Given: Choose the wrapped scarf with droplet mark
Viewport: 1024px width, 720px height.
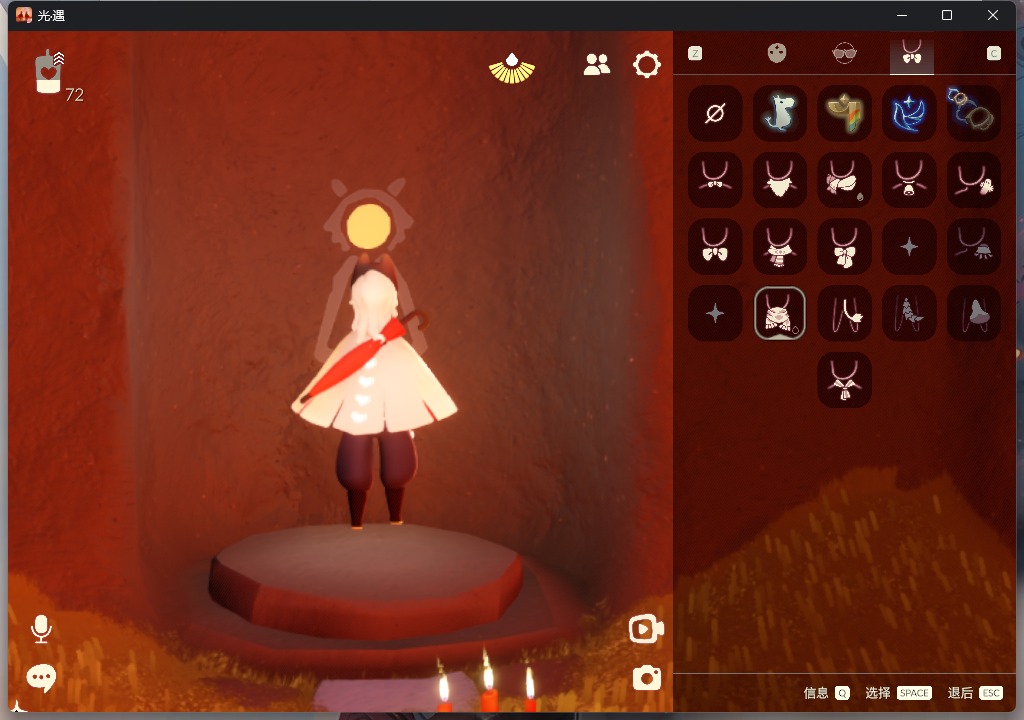Looking at the screenshot, I should pyautogui.click(x=844, y=180).
